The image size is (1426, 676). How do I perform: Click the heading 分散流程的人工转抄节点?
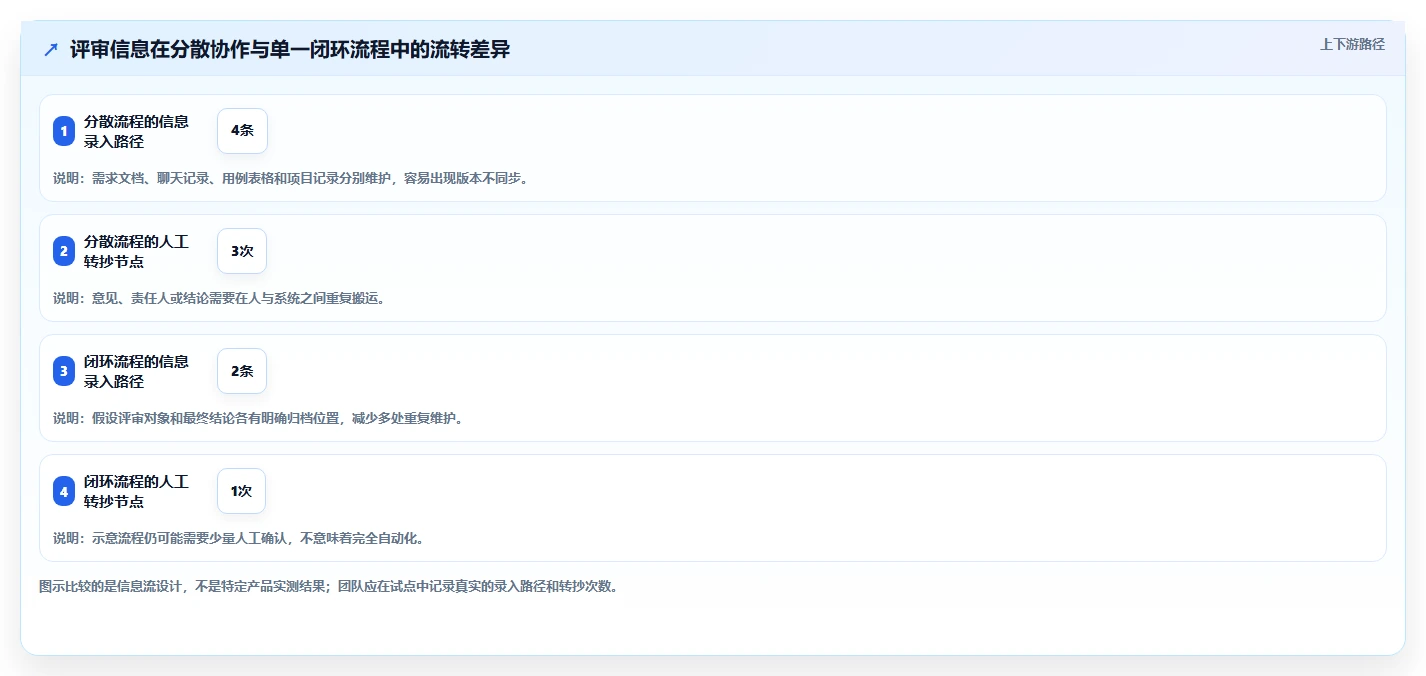136,251
